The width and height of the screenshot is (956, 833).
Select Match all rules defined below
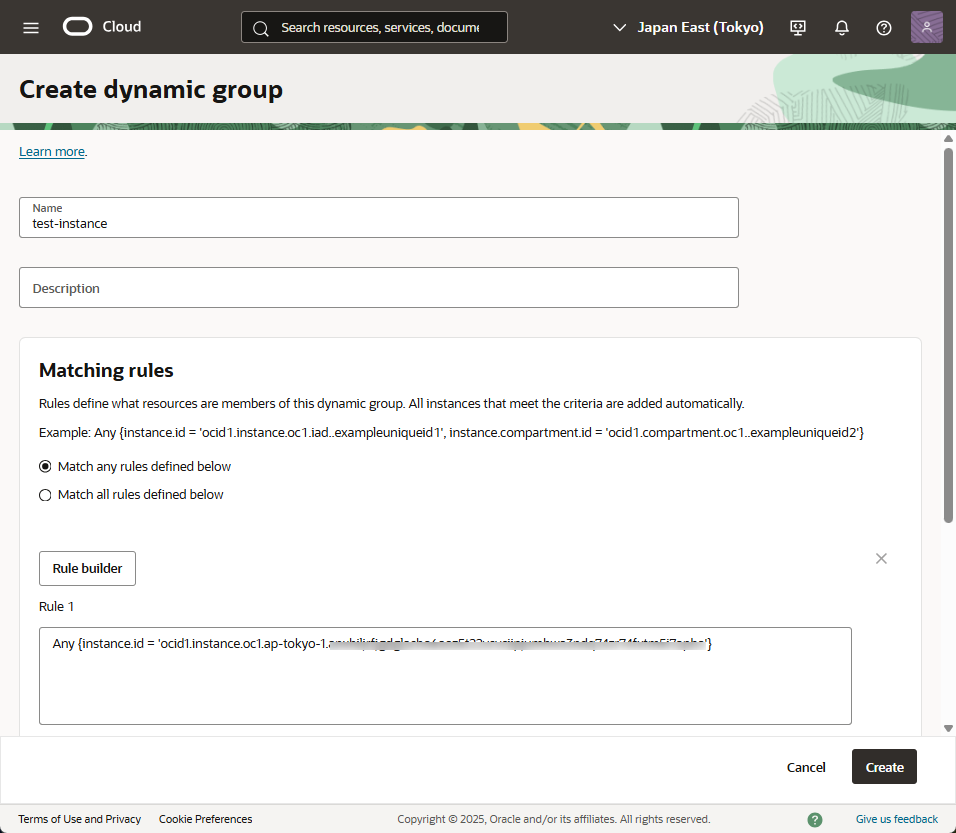point(45,494)
